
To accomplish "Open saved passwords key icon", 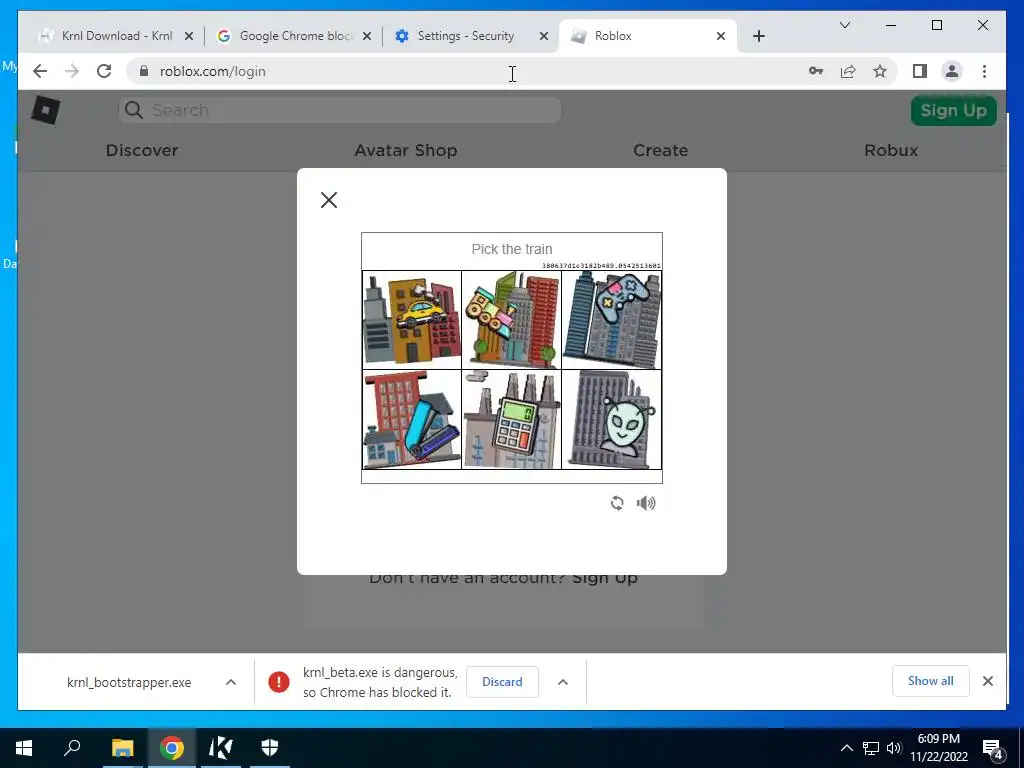I will tap(816, 71).
